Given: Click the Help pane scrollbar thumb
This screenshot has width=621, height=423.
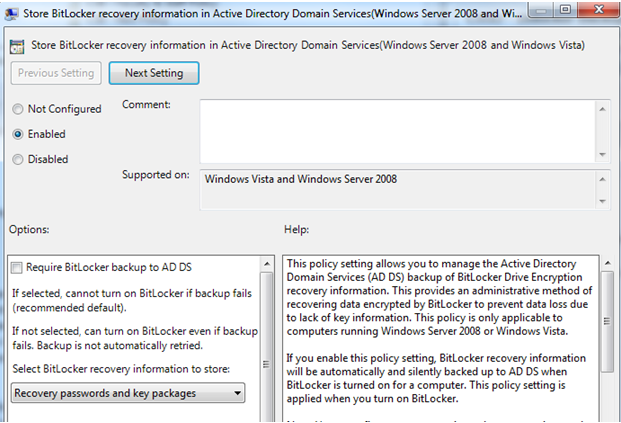Looking at the screenshot, I should pyautogui.click(x=607, y=321).
